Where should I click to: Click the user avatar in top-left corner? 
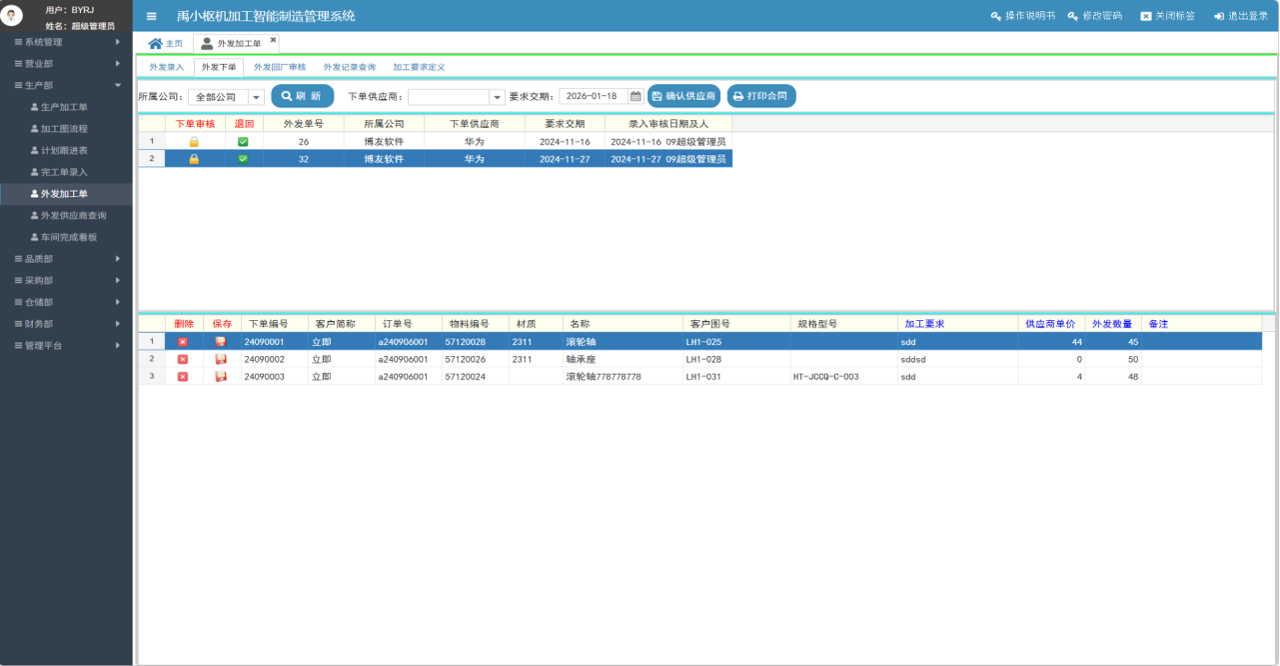pos(12,16)
